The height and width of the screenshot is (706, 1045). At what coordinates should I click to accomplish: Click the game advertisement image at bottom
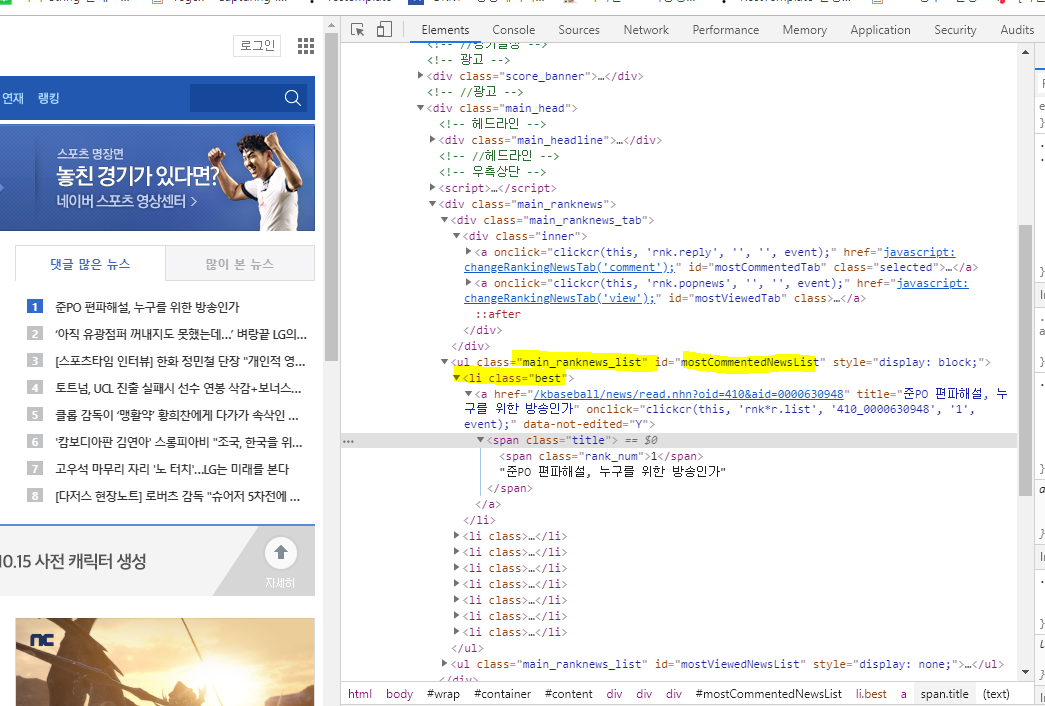165,661
